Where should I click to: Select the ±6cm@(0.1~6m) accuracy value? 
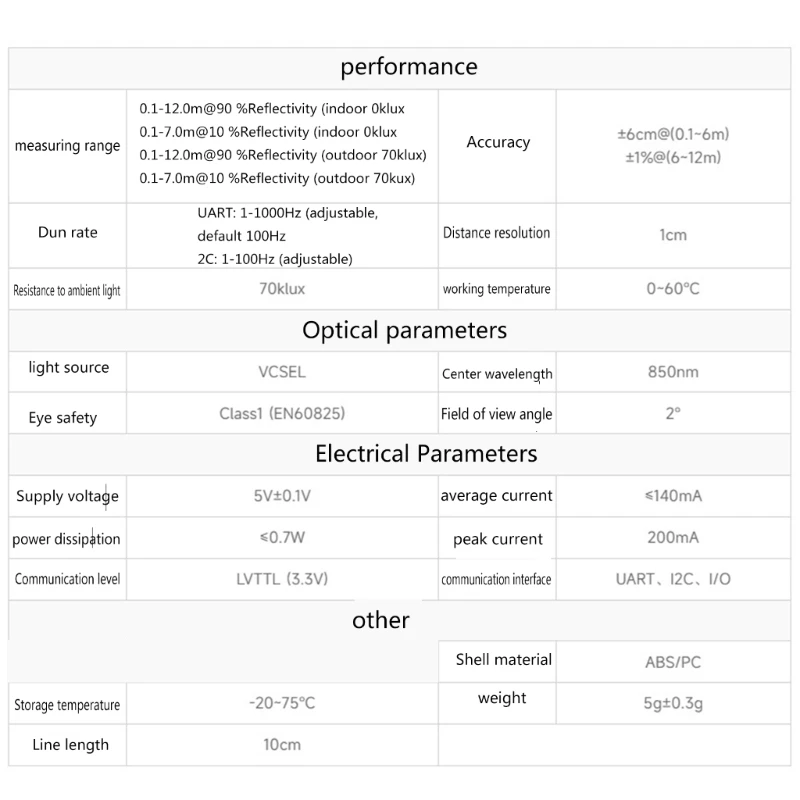(673, 134)
